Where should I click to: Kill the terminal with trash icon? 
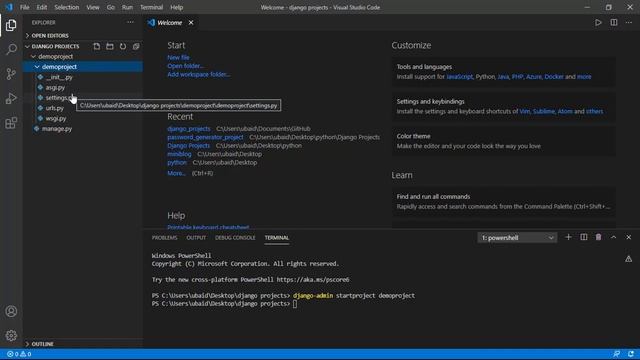click(x=598, y=237)
